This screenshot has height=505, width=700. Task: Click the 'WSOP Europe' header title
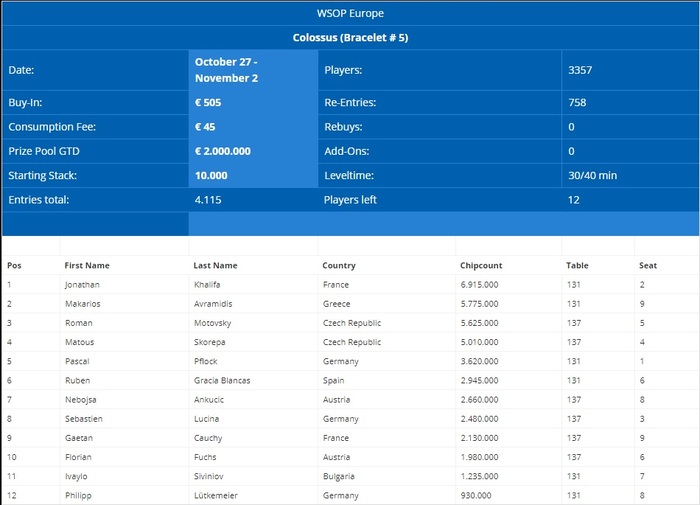click(x=350, y=13)
